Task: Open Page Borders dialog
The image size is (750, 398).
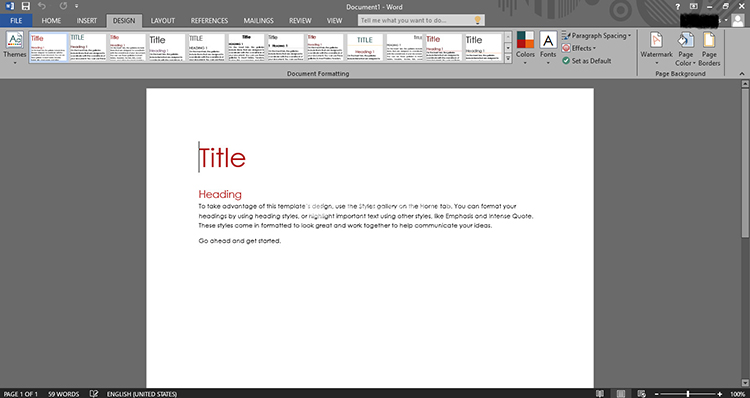Action: pyautogui.click(x=709, y=49)
